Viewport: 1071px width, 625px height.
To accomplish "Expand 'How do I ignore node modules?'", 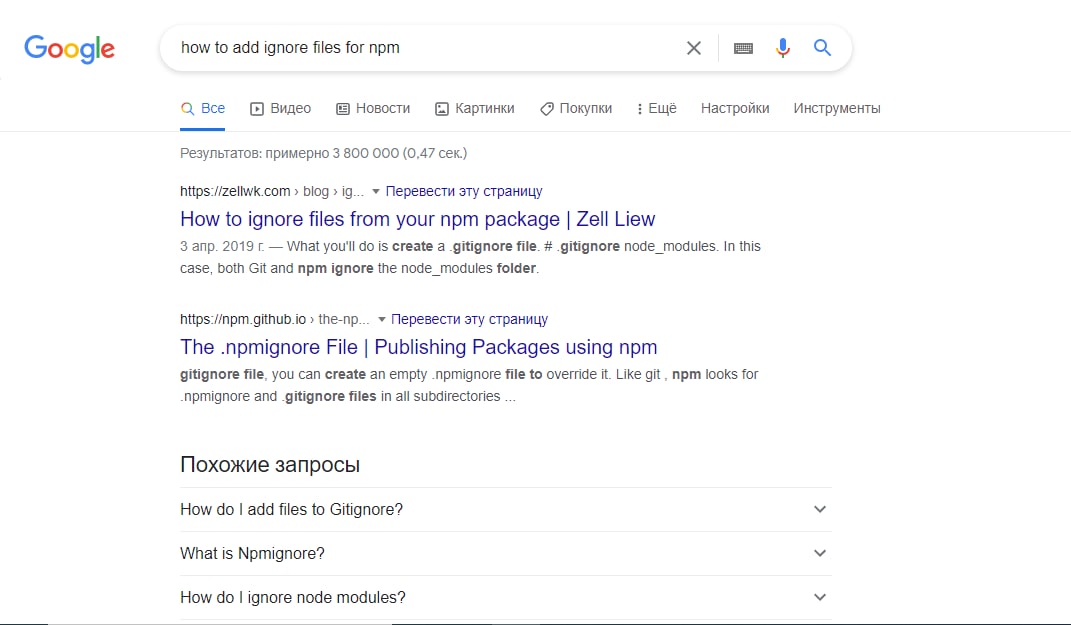I will point(505,597).
